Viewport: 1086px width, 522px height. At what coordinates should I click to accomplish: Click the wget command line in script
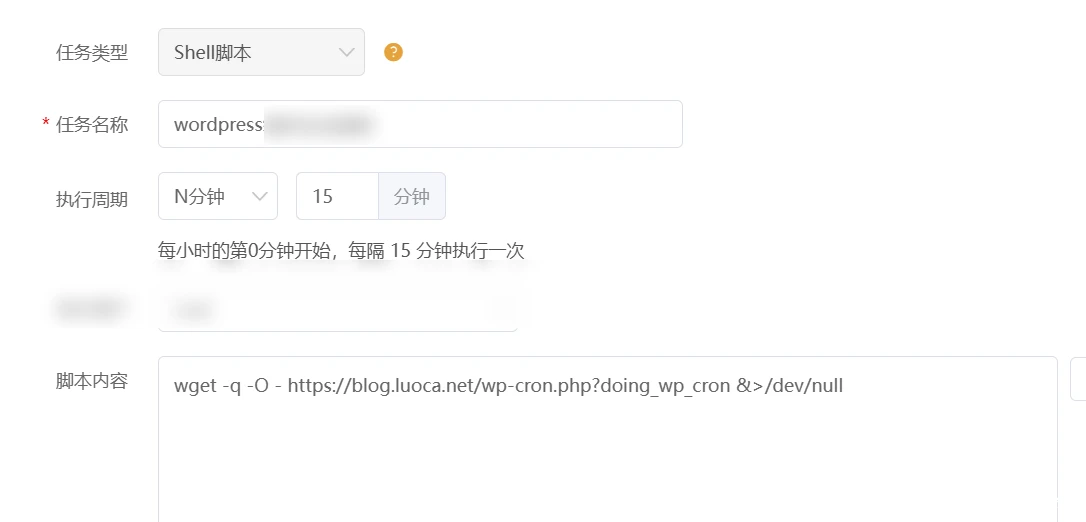tap(508, 385)
